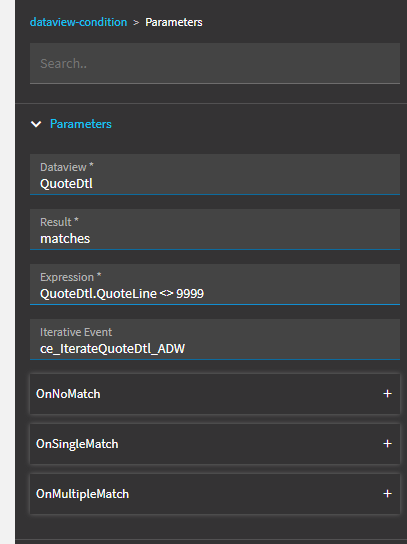Click the plus icon on OnSingleMatch
The height and width of the screenshot is (544, 407).
(x=387, y=443)
